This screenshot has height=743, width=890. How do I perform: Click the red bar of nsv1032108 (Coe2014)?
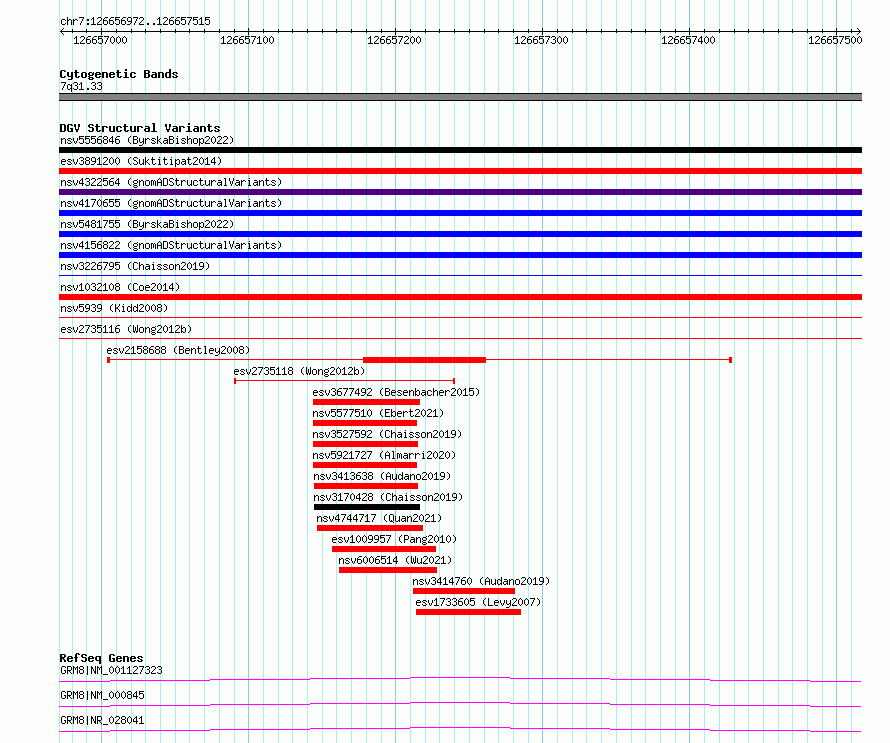coord(460,297)
